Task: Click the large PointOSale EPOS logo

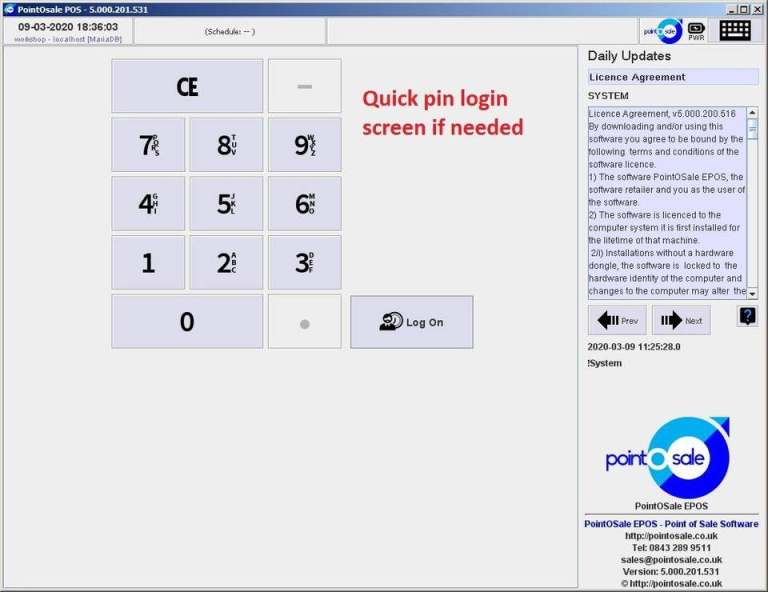Action: tap(667, 458)
